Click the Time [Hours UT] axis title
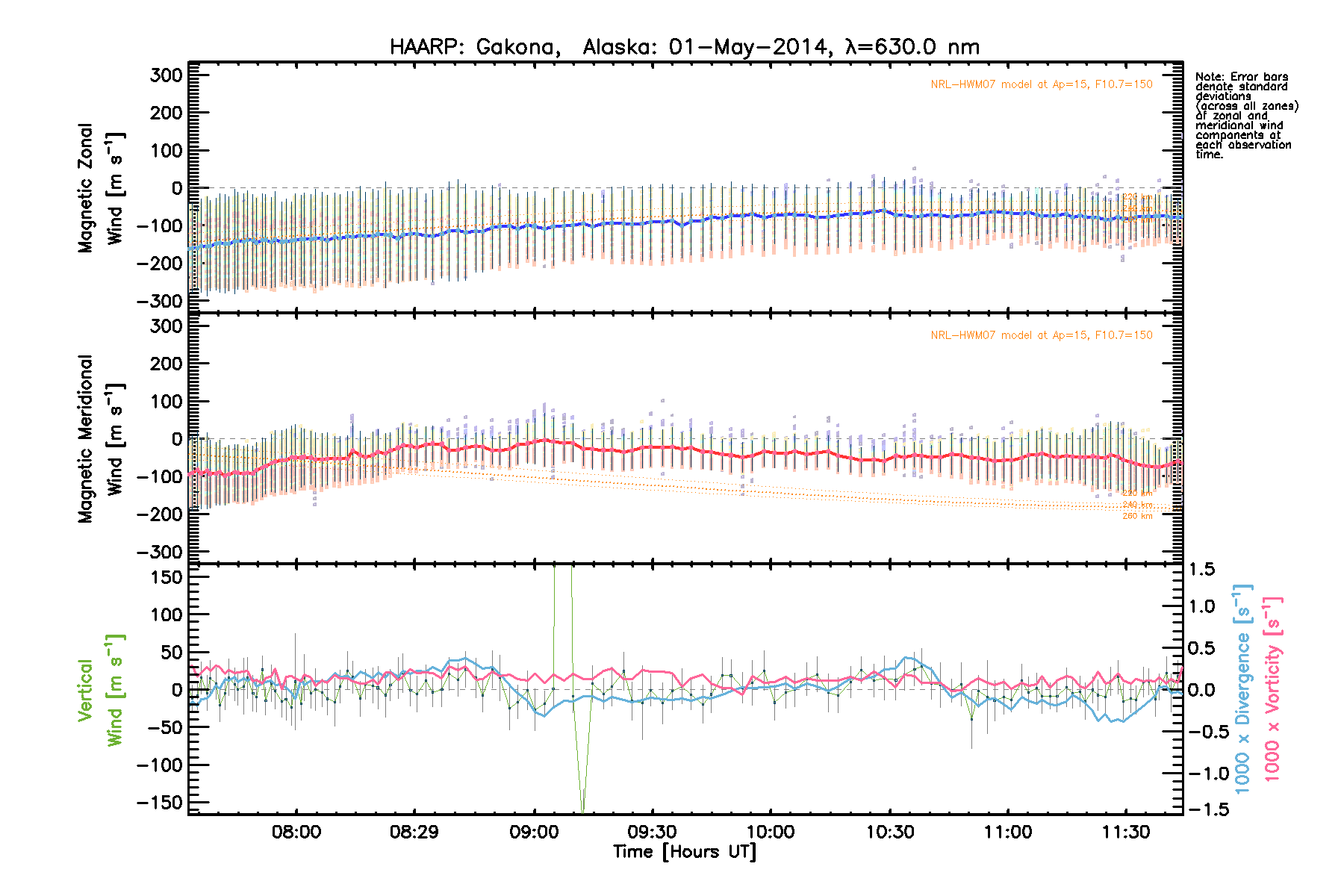This screenshot has width=1344, height=896. [684, 852]
